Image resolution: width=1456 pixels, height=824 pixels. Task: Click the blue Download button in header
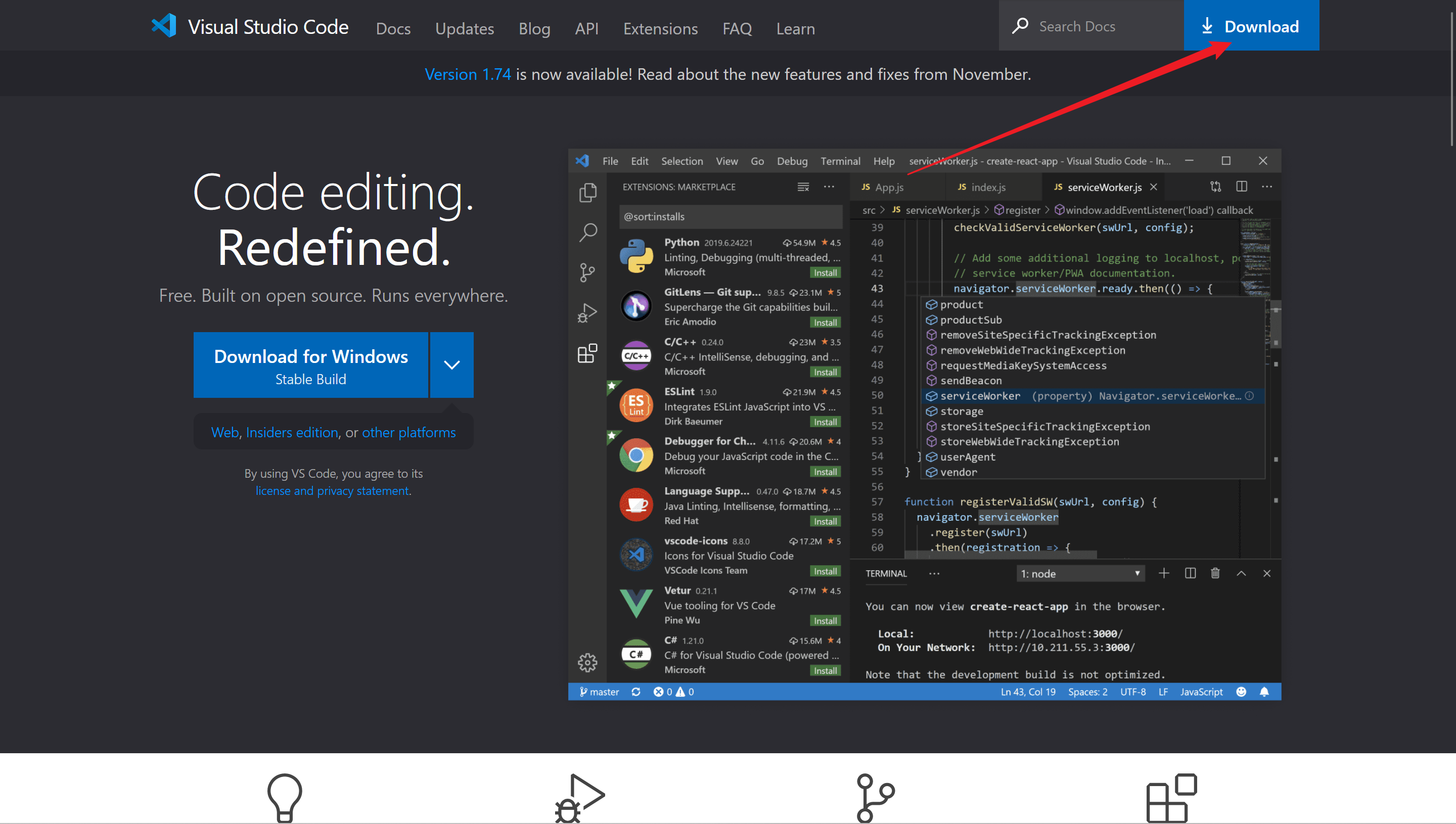click(1251, 25)
